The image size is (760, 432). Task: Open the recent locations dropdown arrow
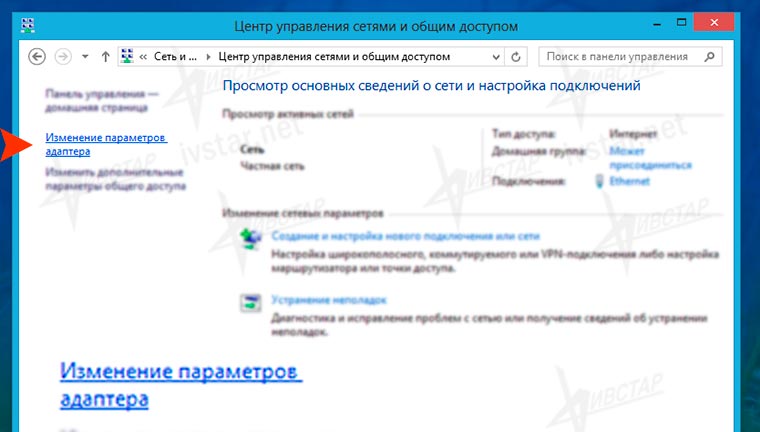click(x=85, y=56)
